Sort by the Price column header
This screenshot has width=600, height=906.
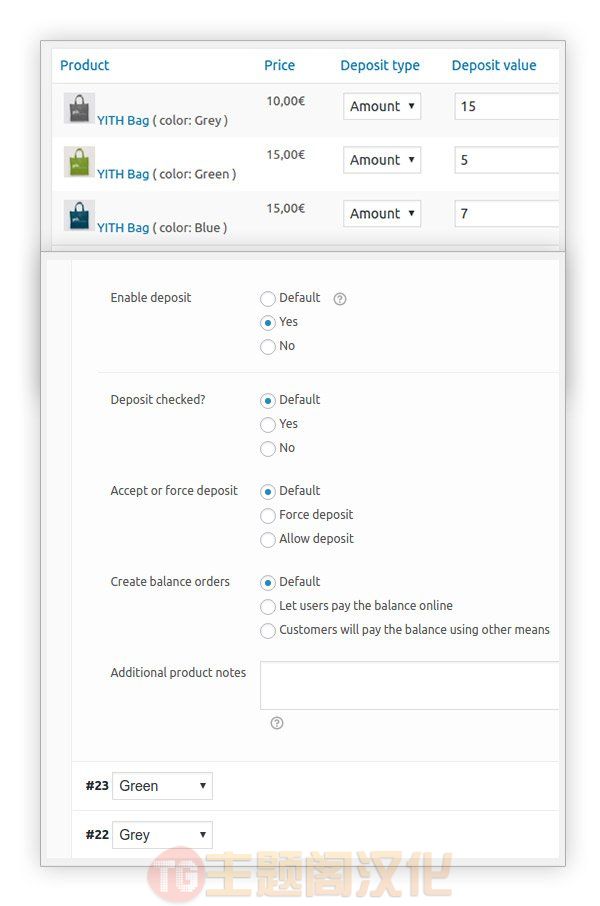(x=279, y=65)
